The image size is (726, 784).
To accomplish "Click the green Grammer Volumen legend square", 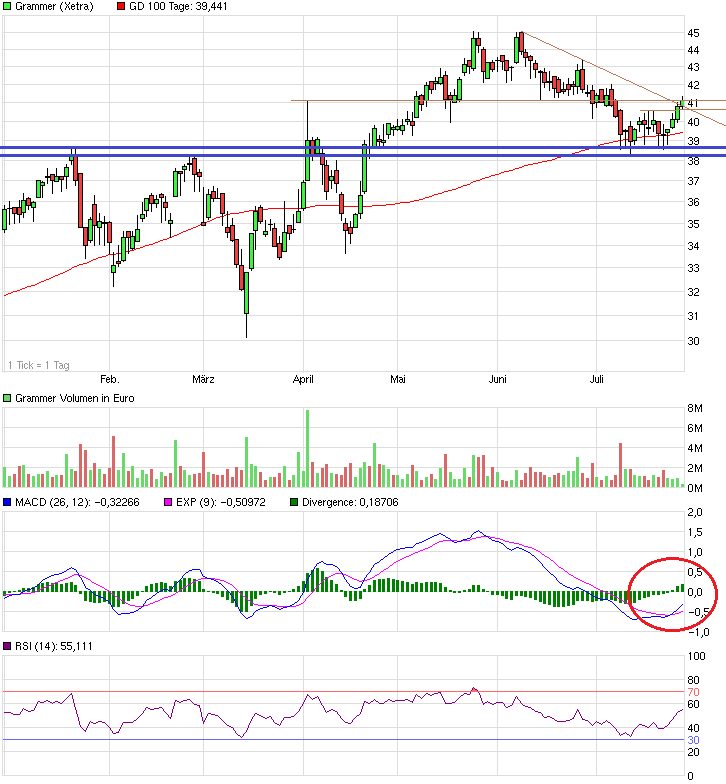I will click(9, 398).
